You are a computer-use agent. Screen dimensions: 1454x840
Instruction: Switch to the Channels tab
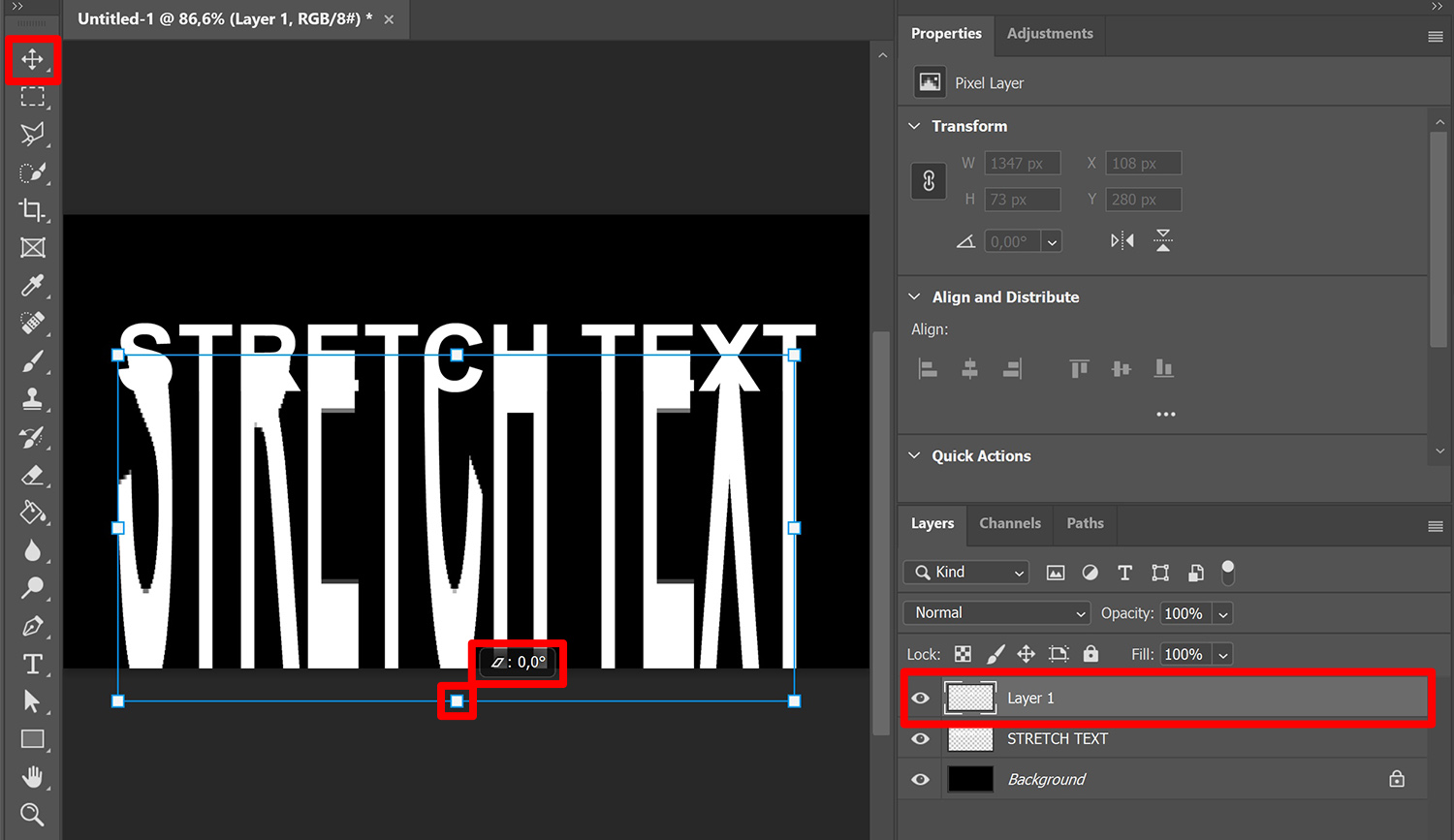(1009, 523)
